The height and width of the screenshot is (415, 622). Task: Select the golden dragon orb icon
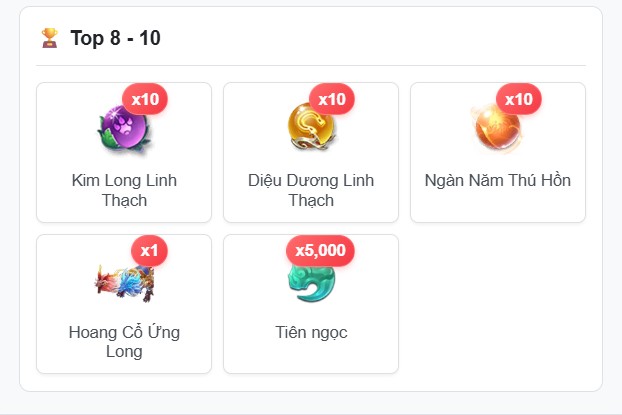311,127
